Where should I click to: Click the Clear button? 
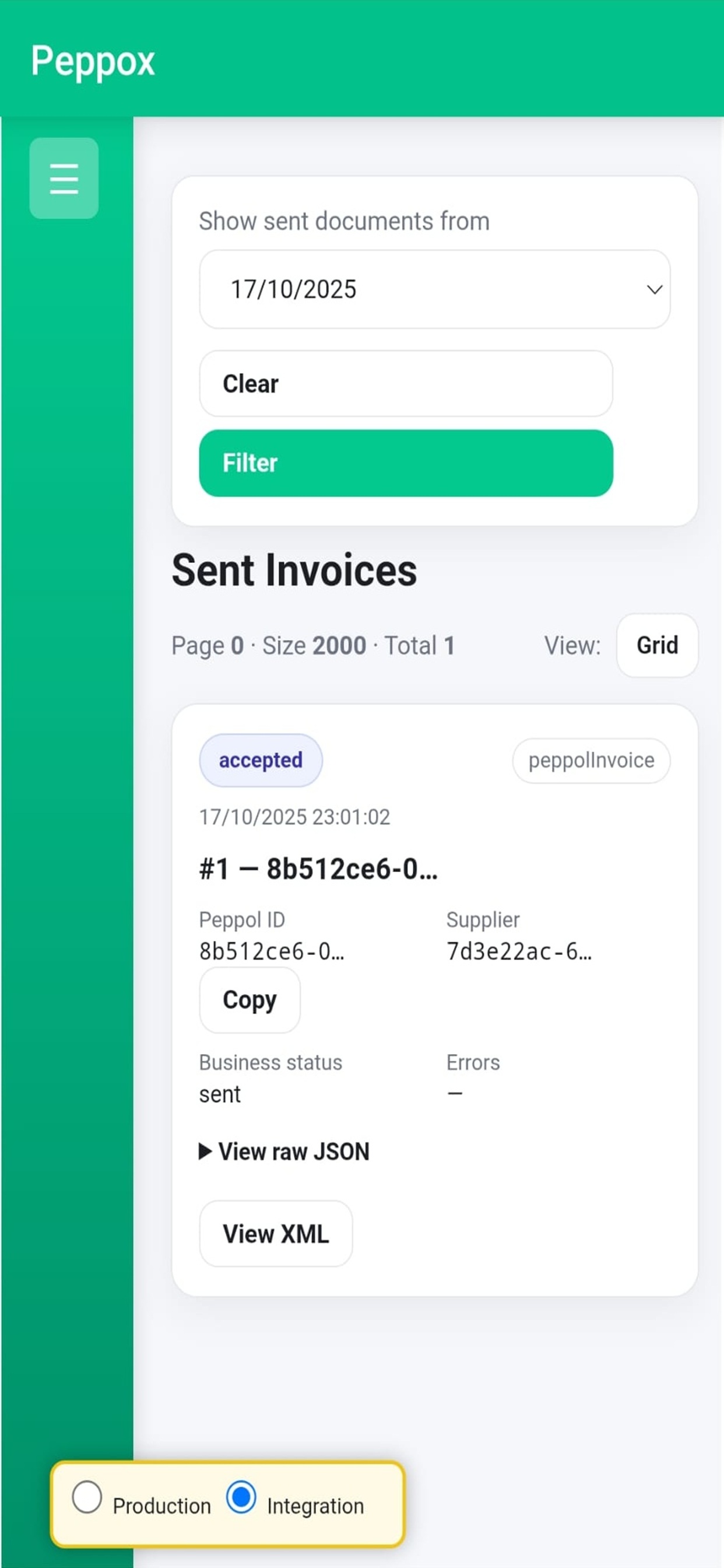coord(406,383)
